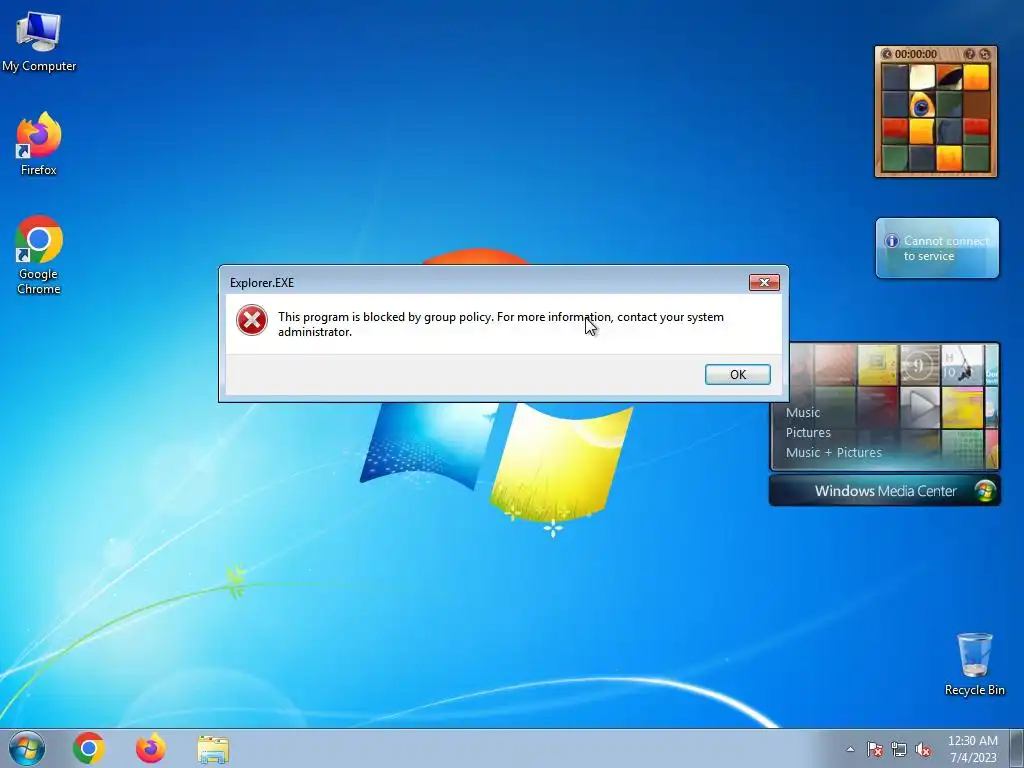Click the red error icon in the dialog
Image resolution: width=1024 pixels, height=768 pixels.
251,321
